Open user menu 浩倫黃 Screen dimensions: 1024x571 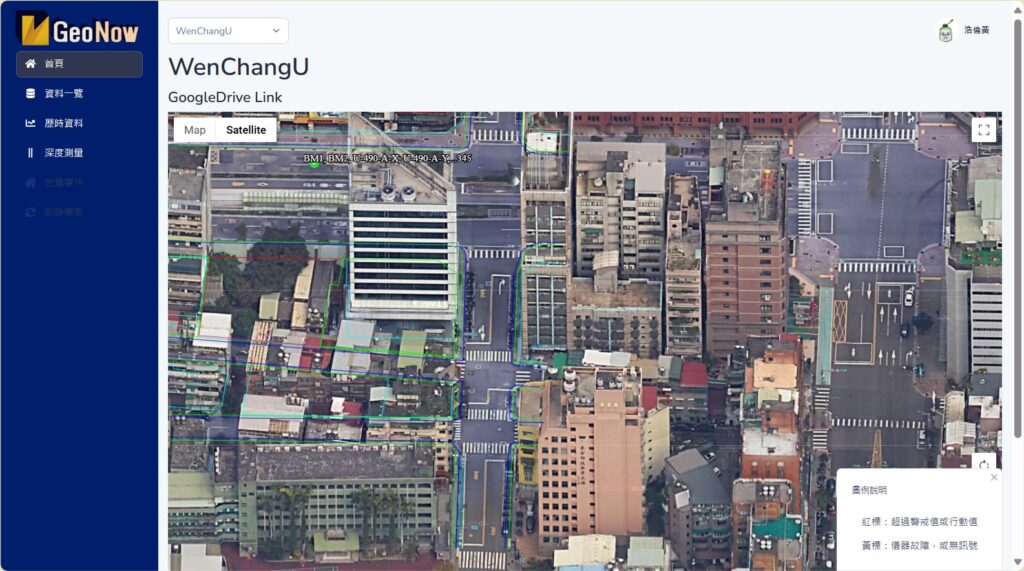pos(976,30)
